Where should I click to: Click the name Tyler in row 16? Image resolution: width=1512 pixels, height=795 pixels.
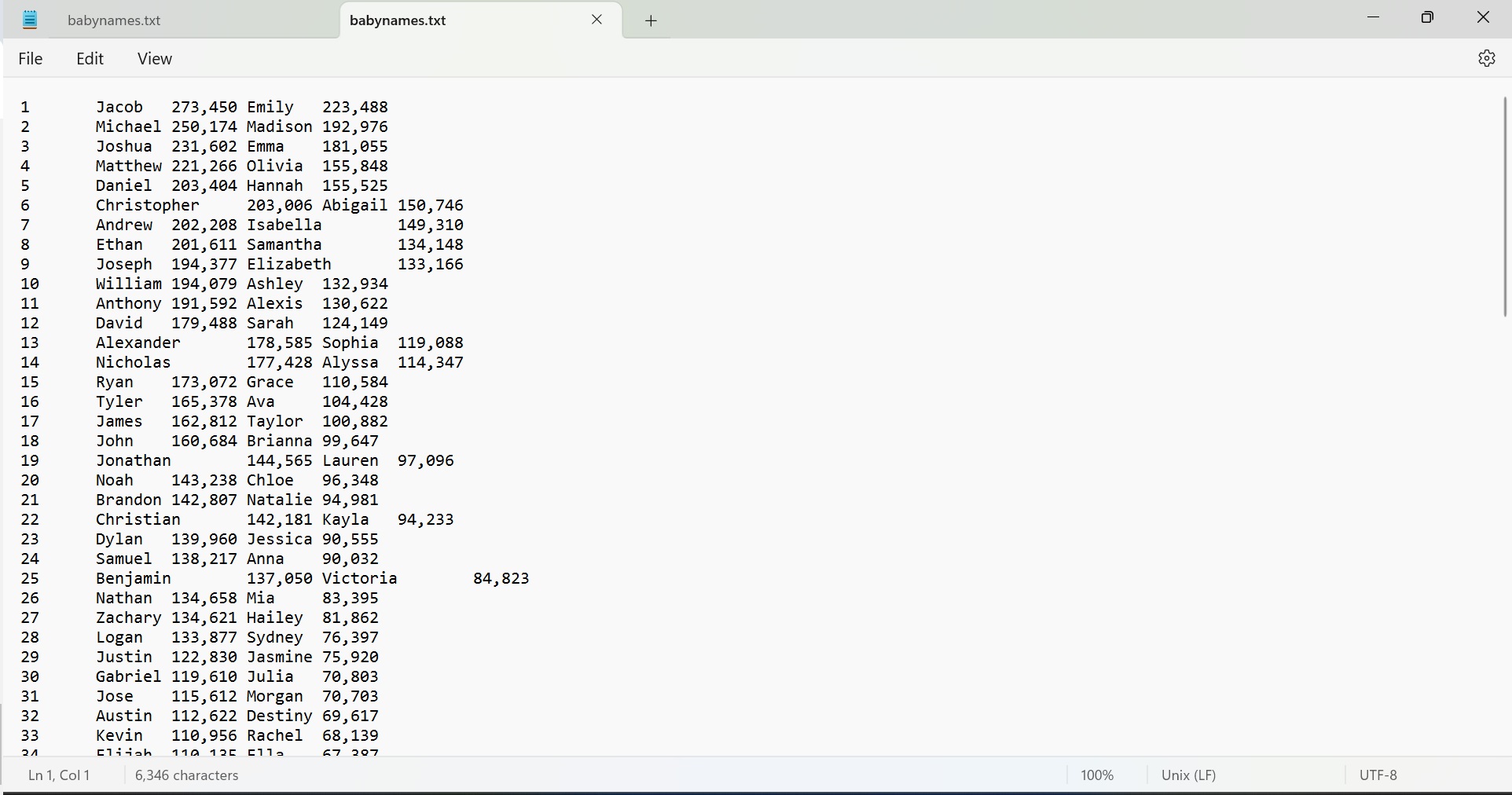point(119,401)
